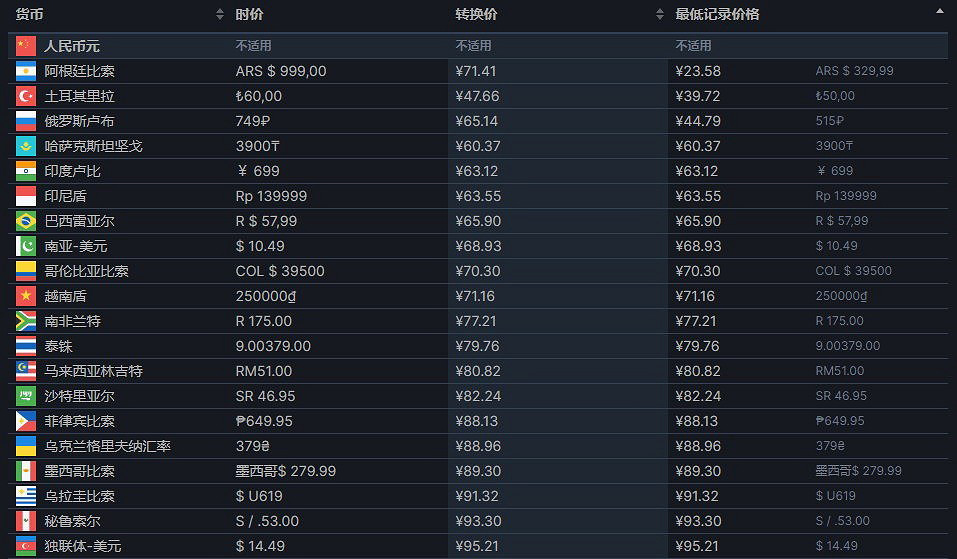Toggle sort arrows for 转换价 column
957x559 pixels.
(x=659, y=14)
